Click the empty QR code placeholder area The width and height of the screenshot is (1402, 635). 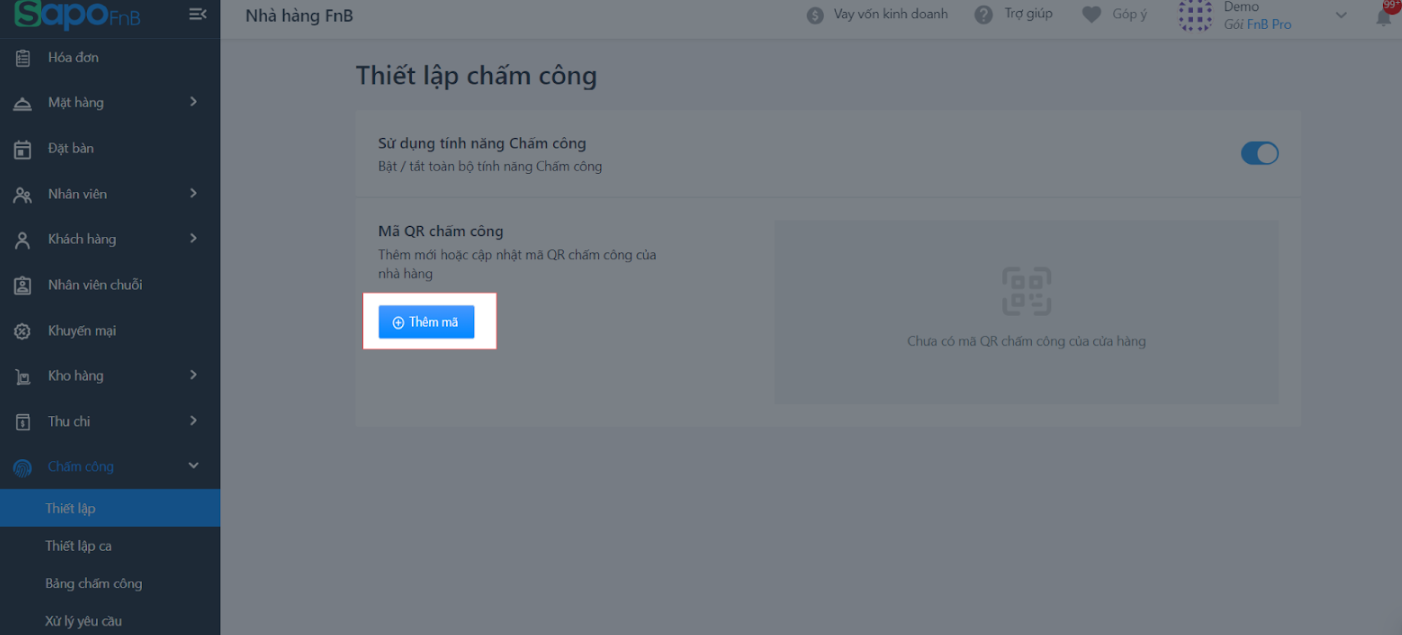click(x=1026, y=312)
